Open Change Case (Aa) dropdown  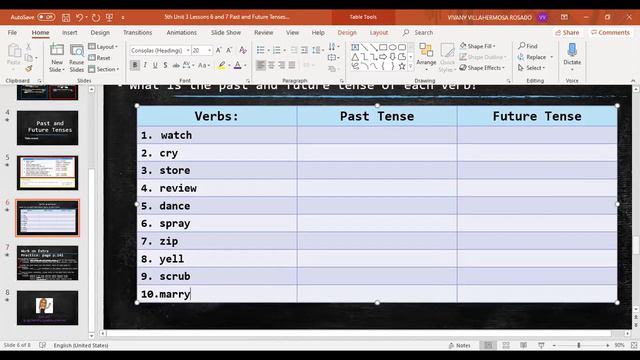tap(203, 65)
